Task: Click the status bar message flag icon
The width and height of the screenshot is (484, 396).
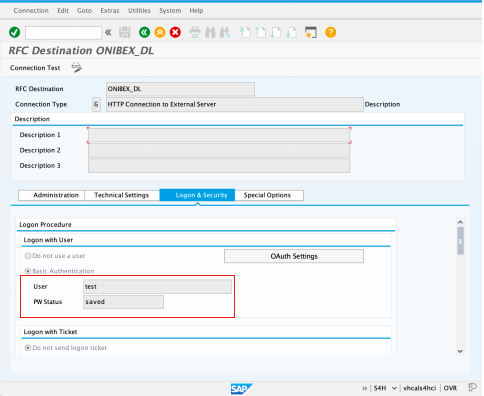Action: tap(472, 388)
